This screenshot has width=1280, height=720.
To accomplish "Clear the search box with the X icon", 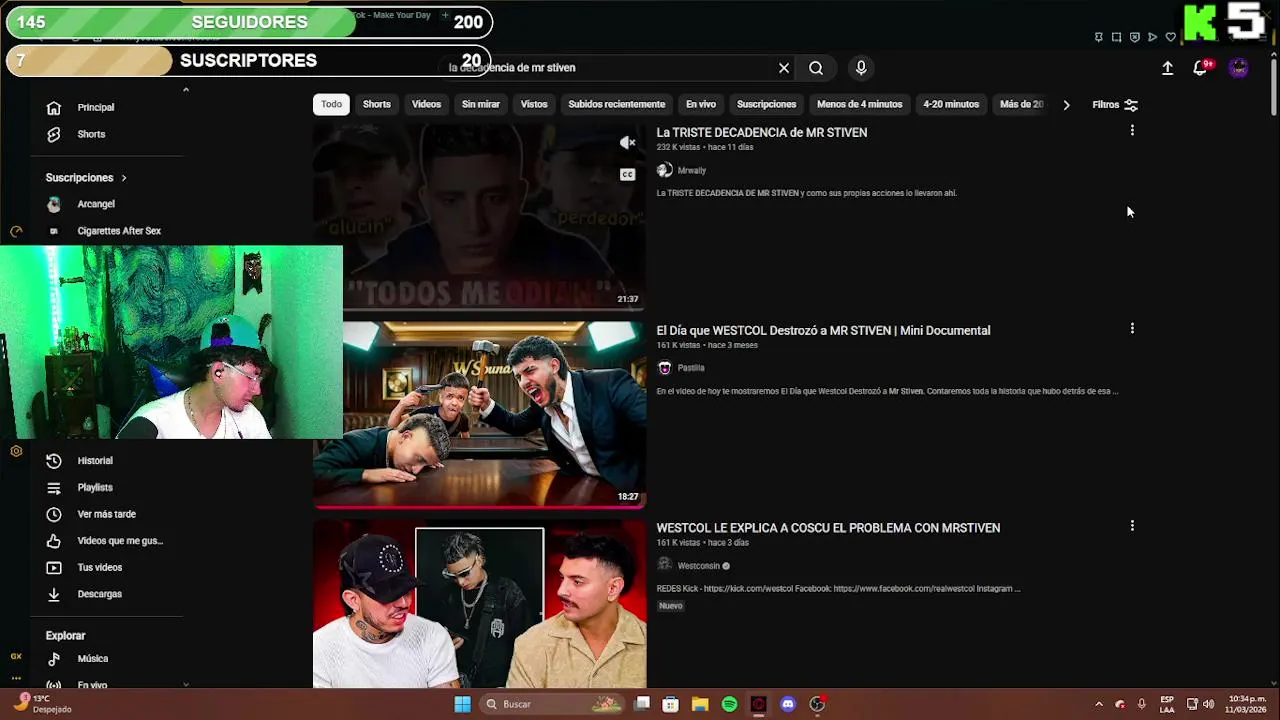I will [784, 68].
